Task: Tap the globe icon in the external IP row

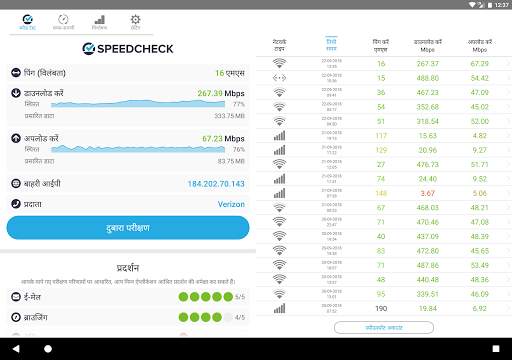Action: point(16,183)
